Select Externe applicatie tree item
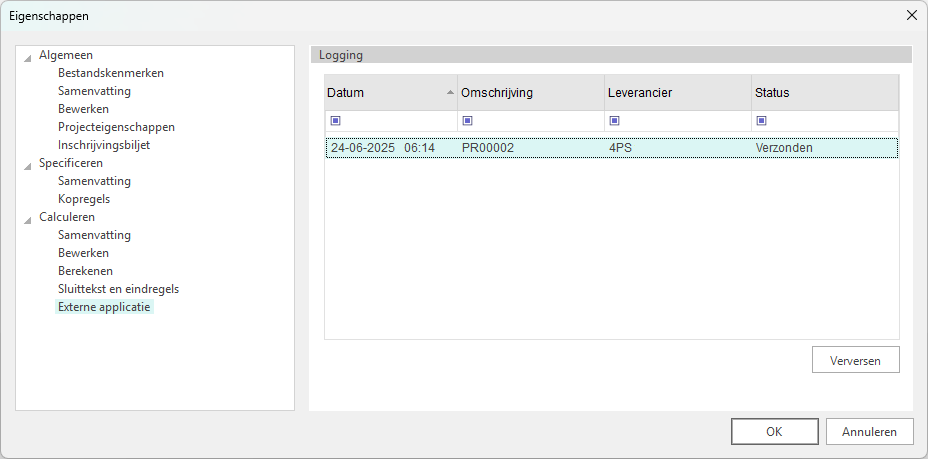 click(x=104, y=307)
